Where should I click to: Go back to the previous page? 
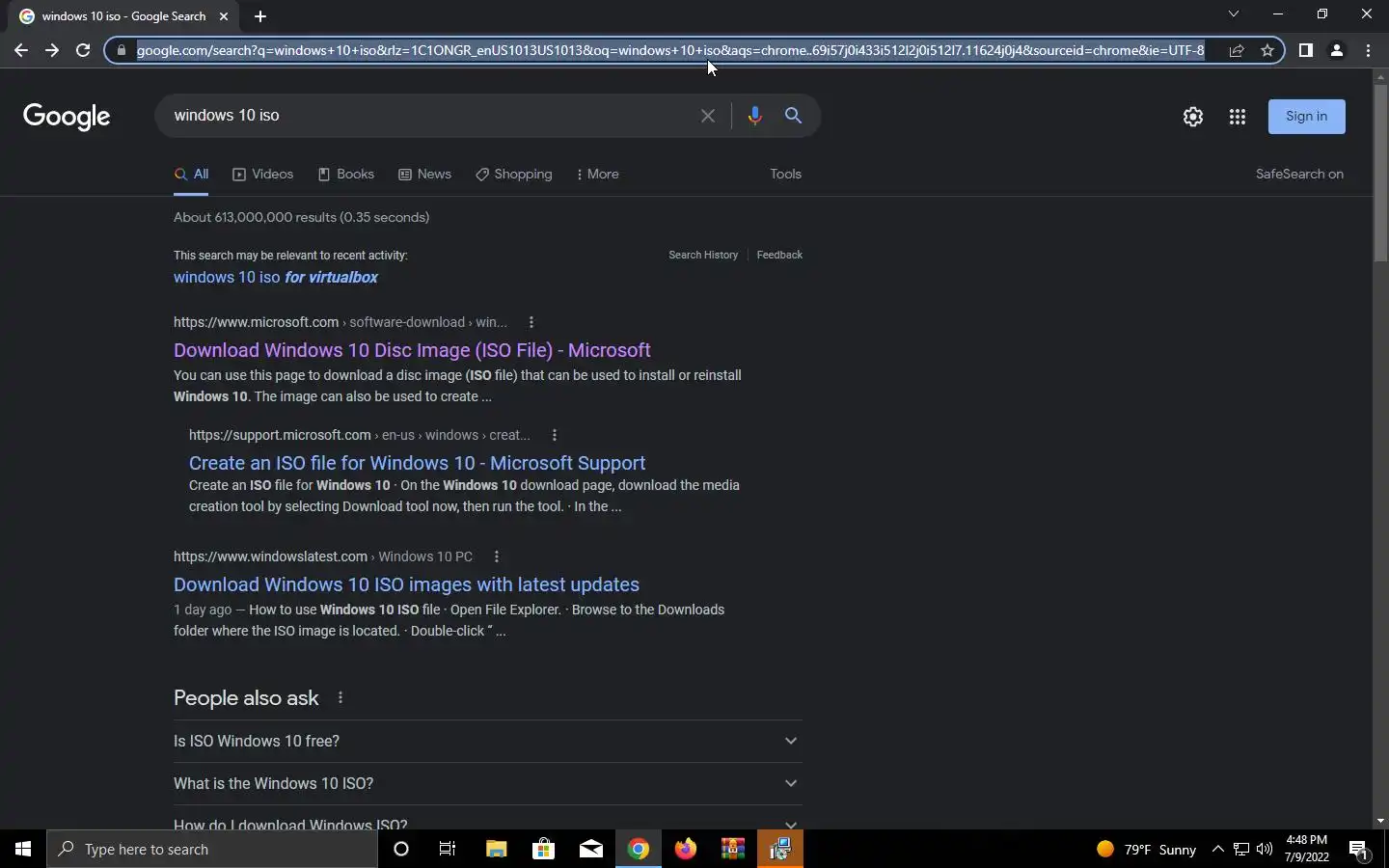click(x=20, y=50)
